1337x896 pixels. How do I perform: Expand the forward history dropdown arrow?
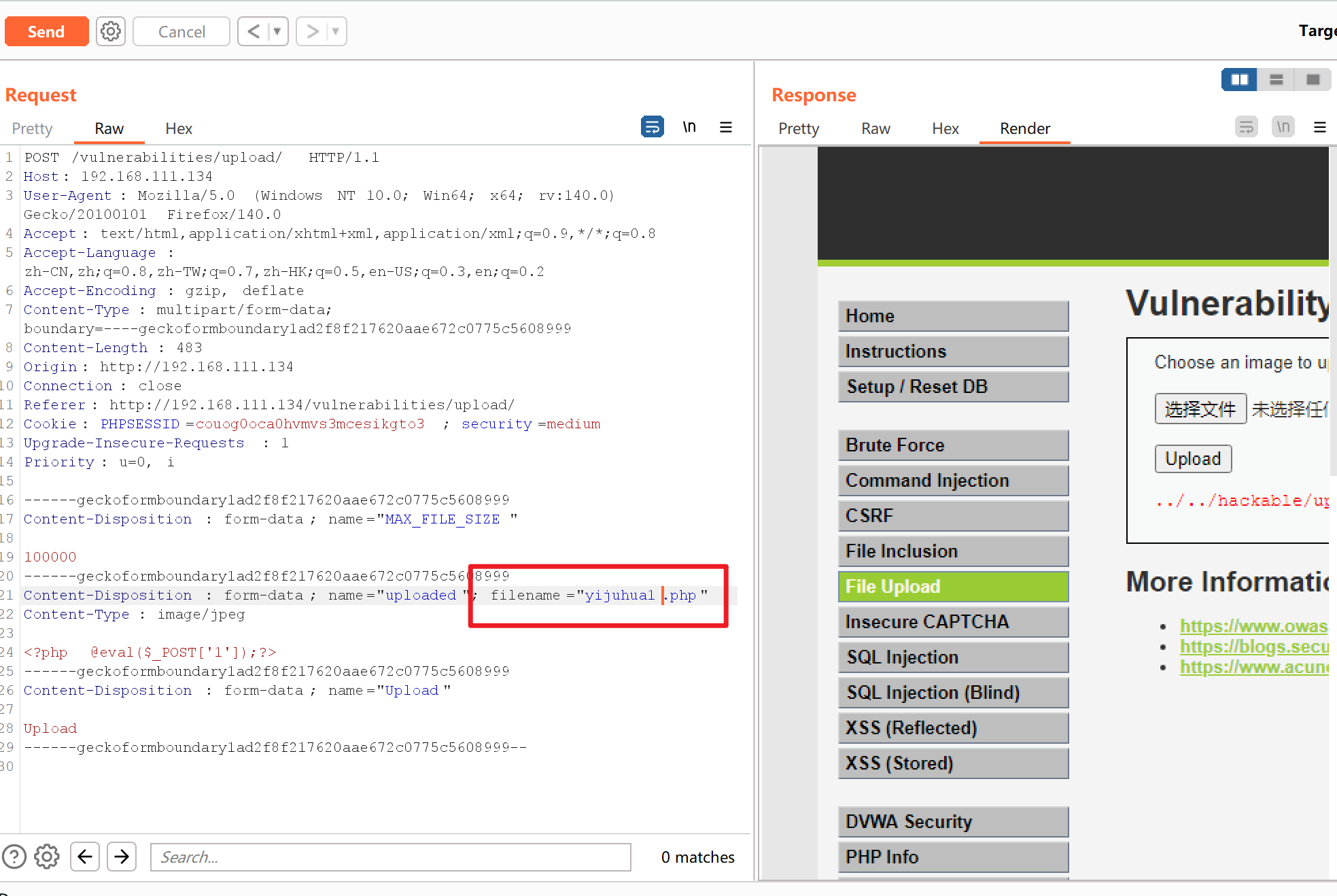point(336,31)
